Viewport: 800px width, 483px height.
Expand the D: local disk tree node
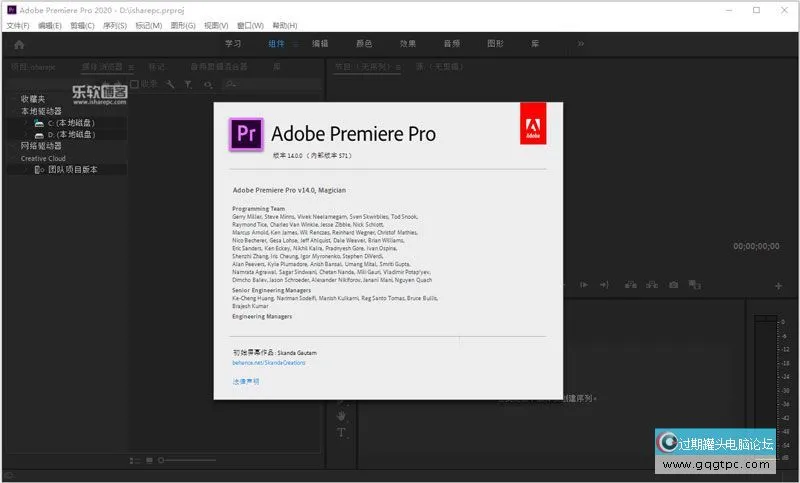tap(27, 135)
